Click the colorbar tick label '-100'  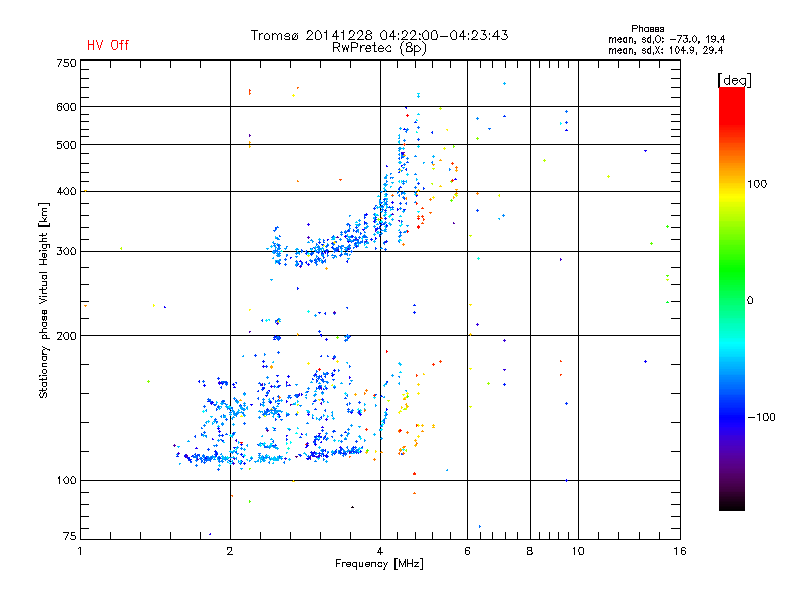tap(761, 417)
